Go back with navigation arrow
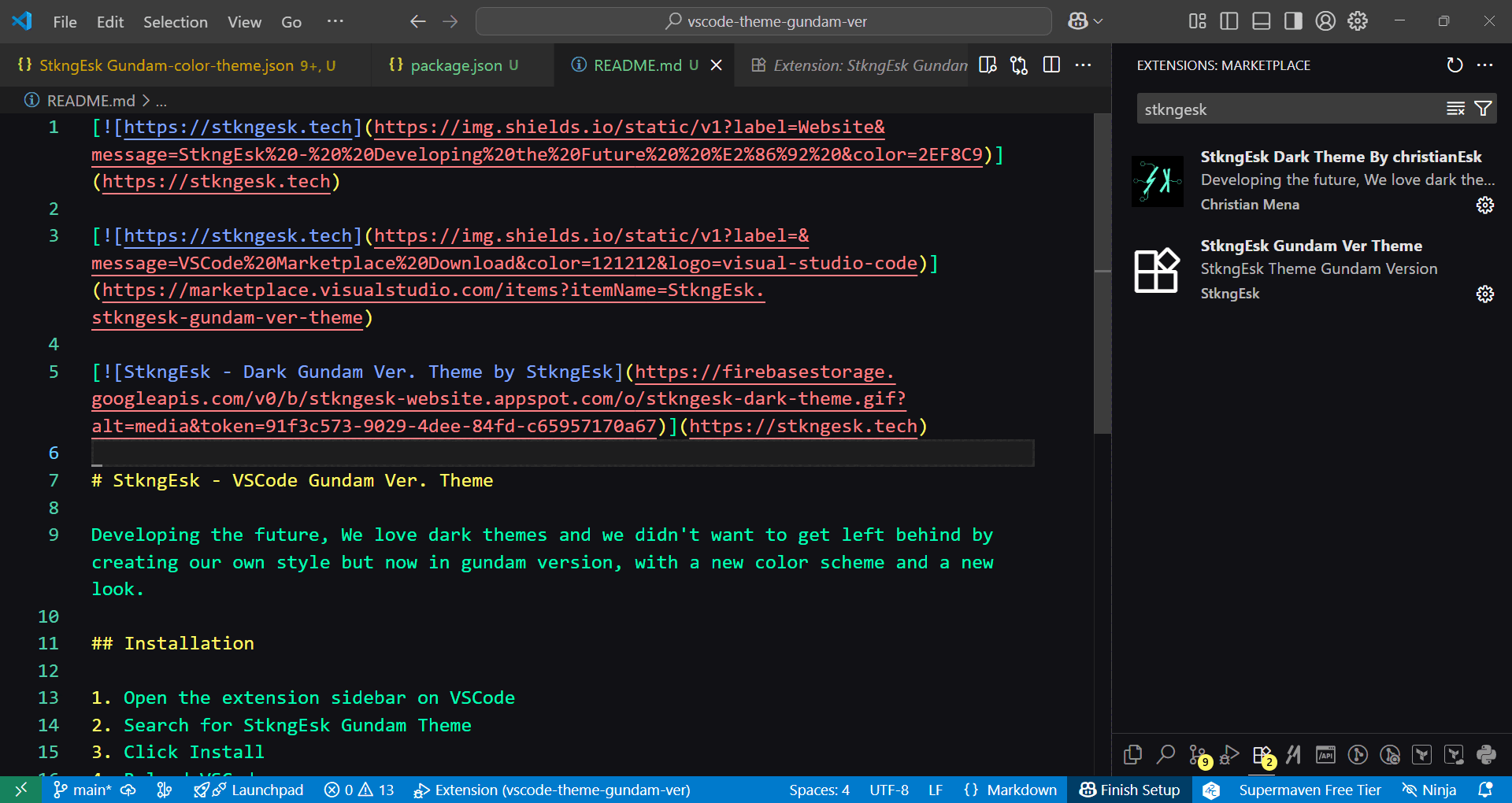The width and height of the screenshot is (1512, 803). tap(418, 21)
